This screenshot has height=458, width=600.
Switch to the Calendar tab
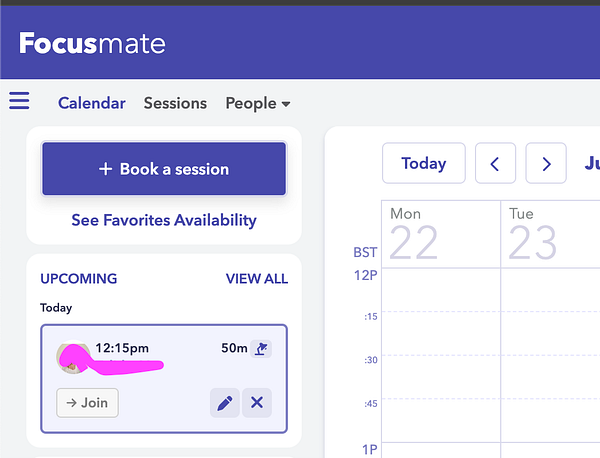92,103
